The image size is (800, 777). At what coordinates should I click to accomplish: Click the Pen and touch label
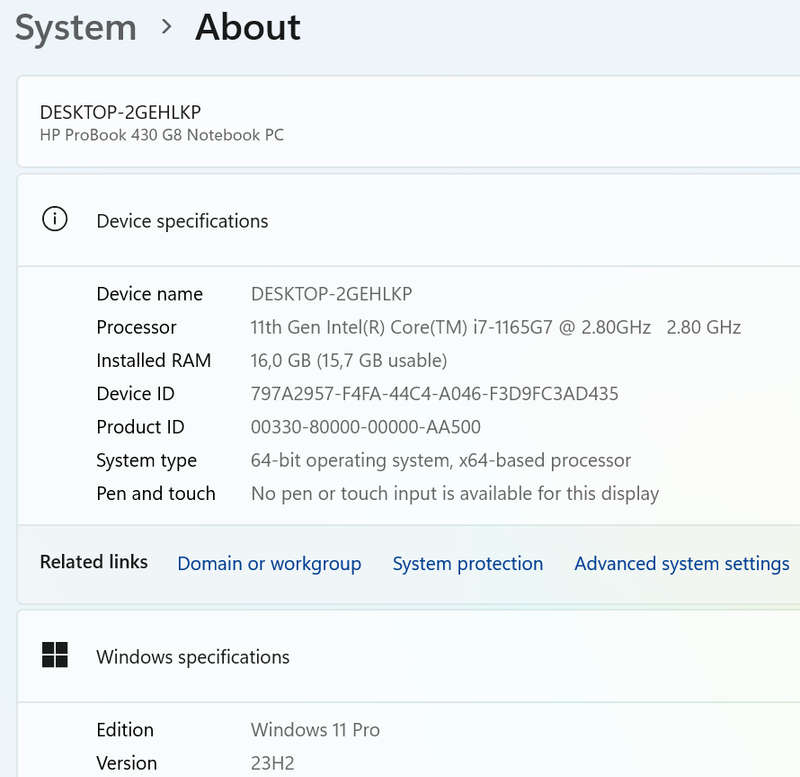(x=156, y=493)
